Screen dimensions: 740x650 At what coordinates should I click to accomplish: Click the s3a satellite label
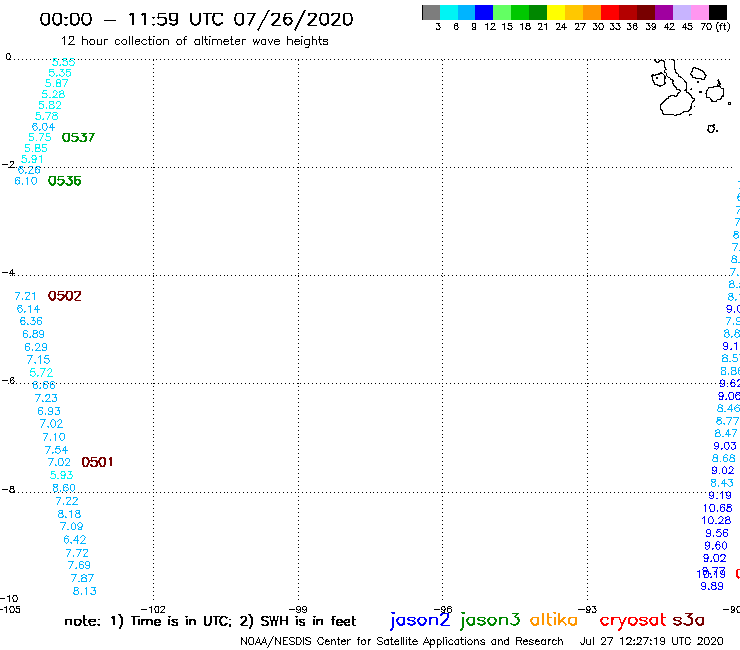pos(688,621)
